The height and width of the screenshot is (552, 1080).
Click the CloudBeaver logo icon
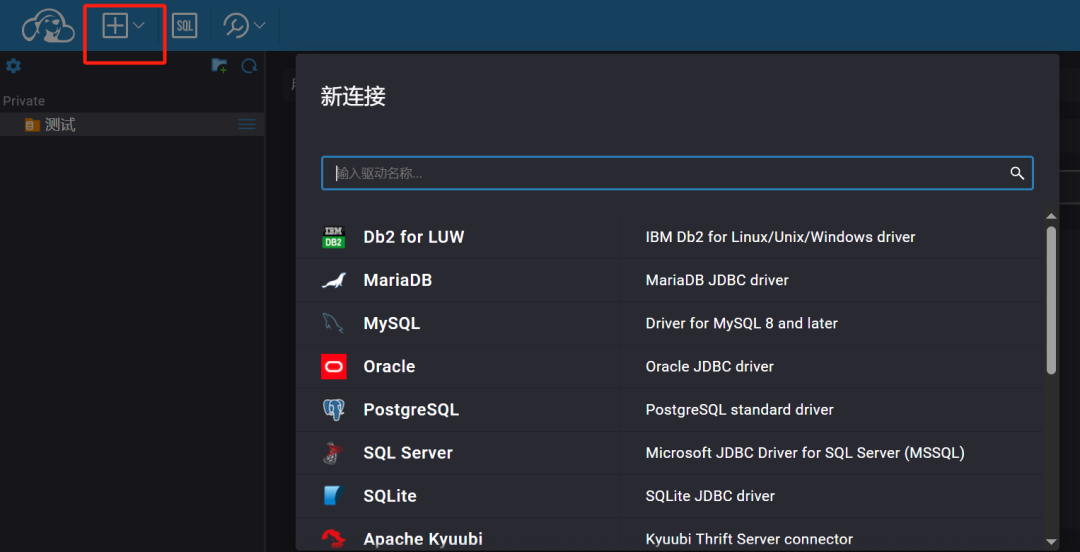(48, 26)
